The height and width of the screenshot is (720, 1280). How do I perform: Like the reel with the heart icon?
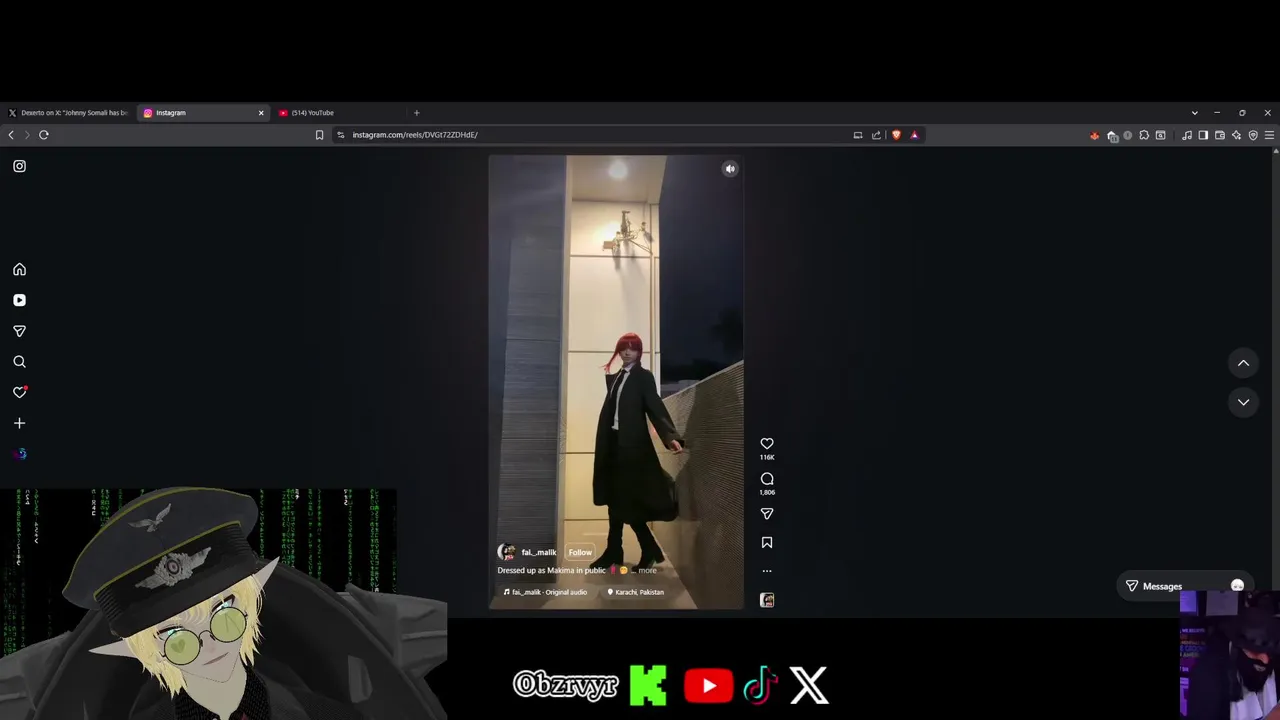pyautogui.click(x=767, y=444)
